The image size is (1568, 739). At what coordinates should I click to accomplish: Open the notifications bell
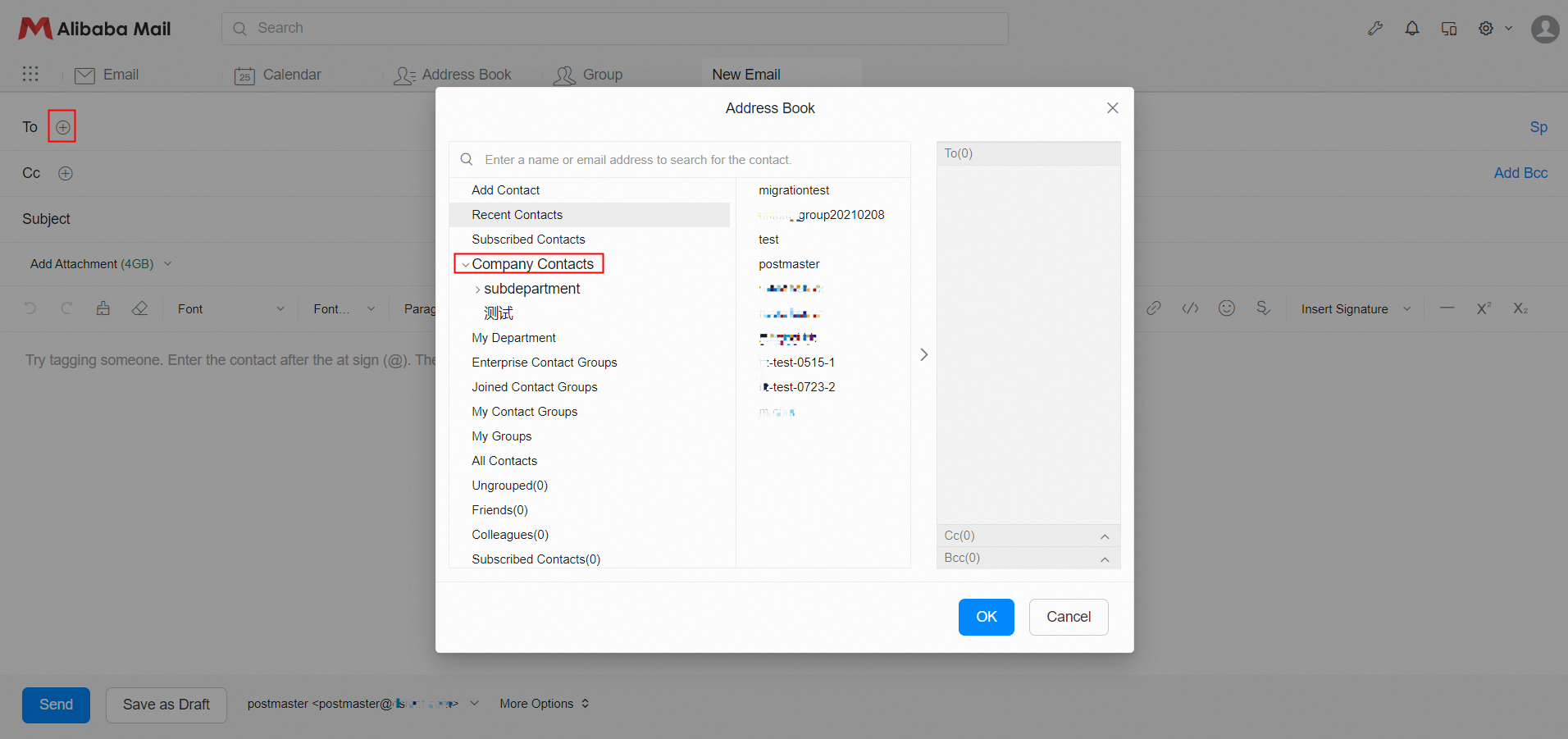click(1412, 29)
